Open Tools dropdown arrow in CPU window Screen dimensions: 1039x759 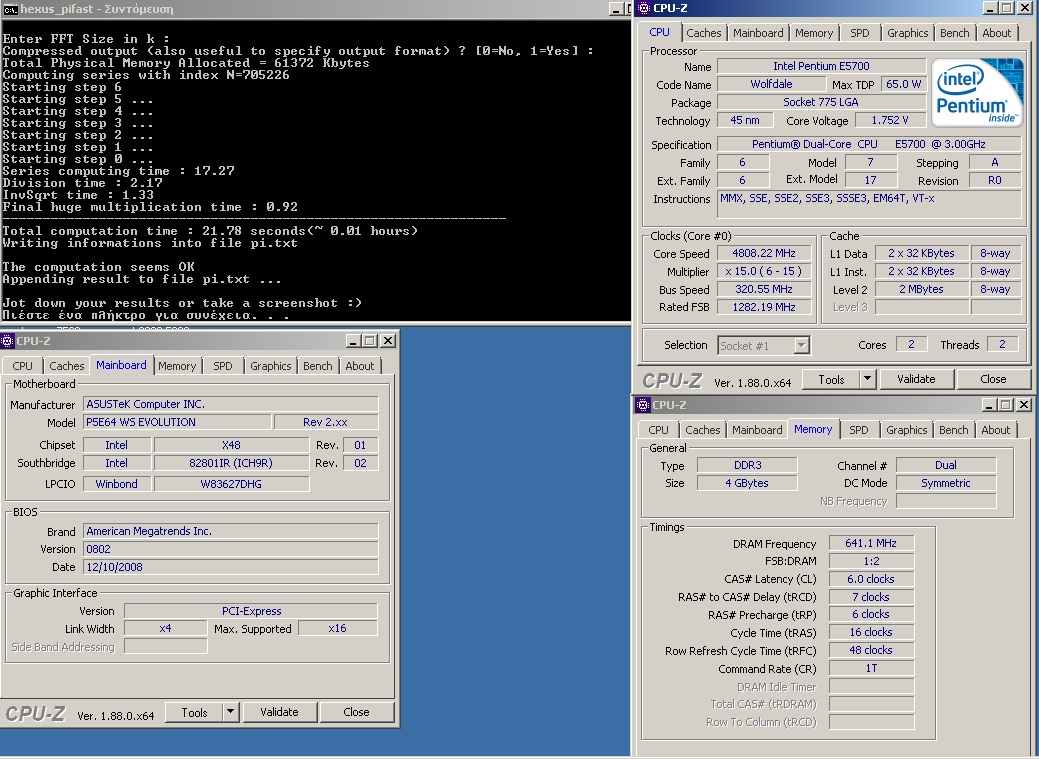coord(867,379)
